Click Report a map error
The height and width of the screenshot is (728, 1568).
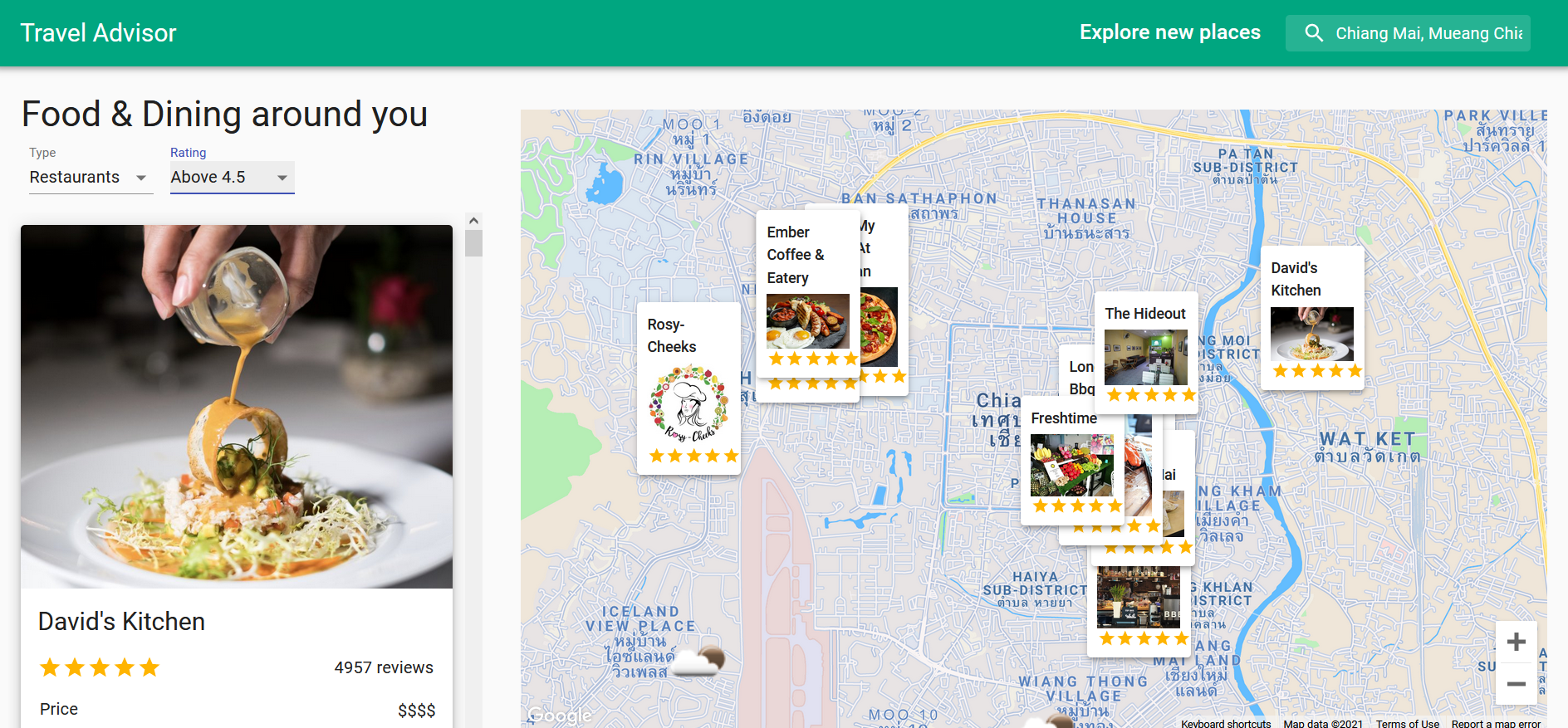(1496, 723)
